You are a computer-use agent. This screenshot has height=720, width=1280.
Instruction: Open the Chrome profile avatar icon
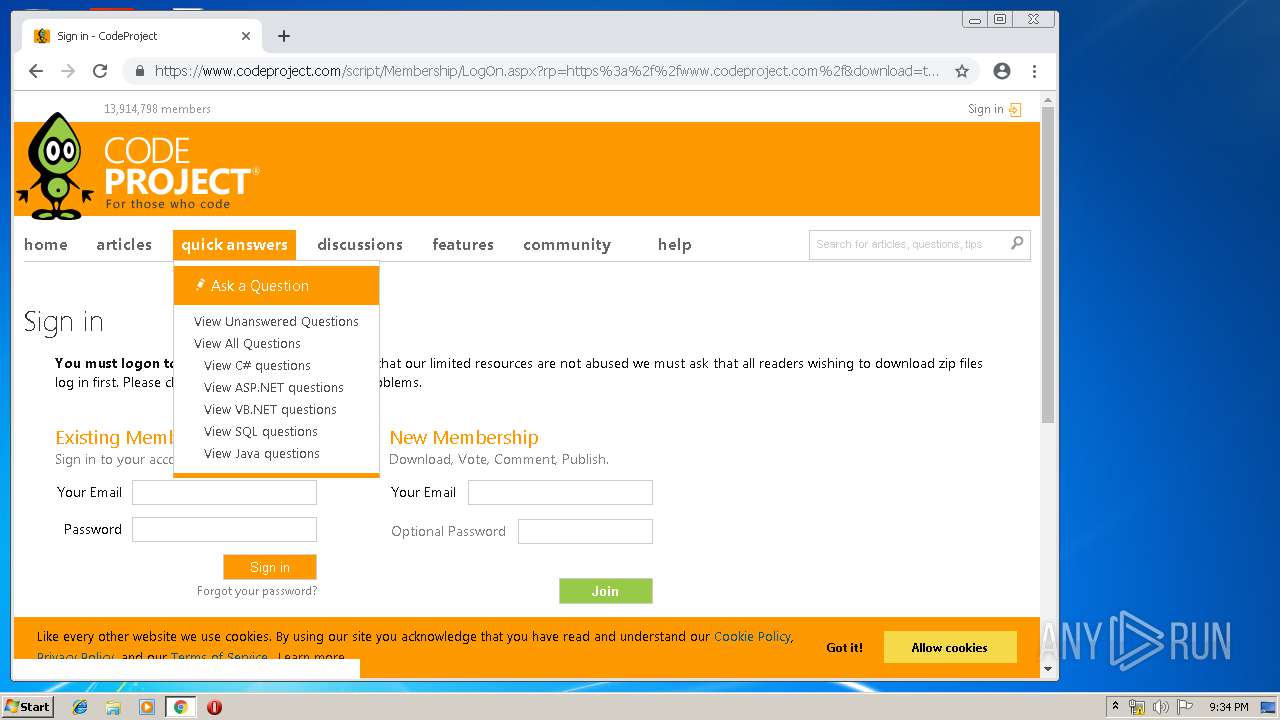(x=1002, y=71)
